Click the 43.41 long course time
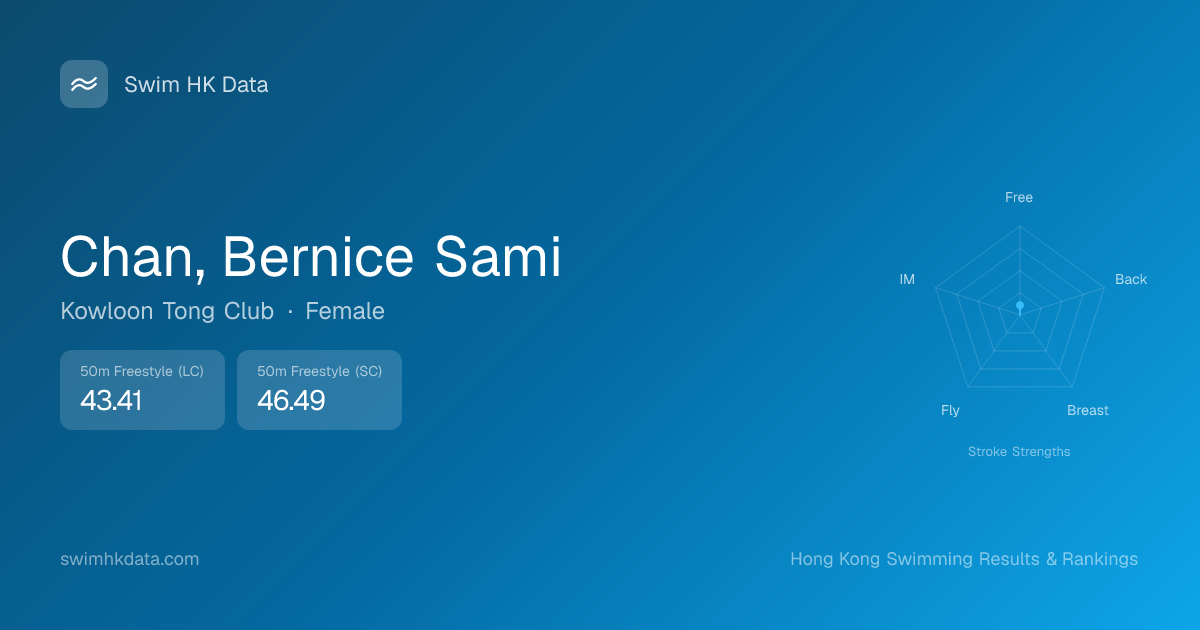Screen dimensions: 1200x630 pos(111,401)
